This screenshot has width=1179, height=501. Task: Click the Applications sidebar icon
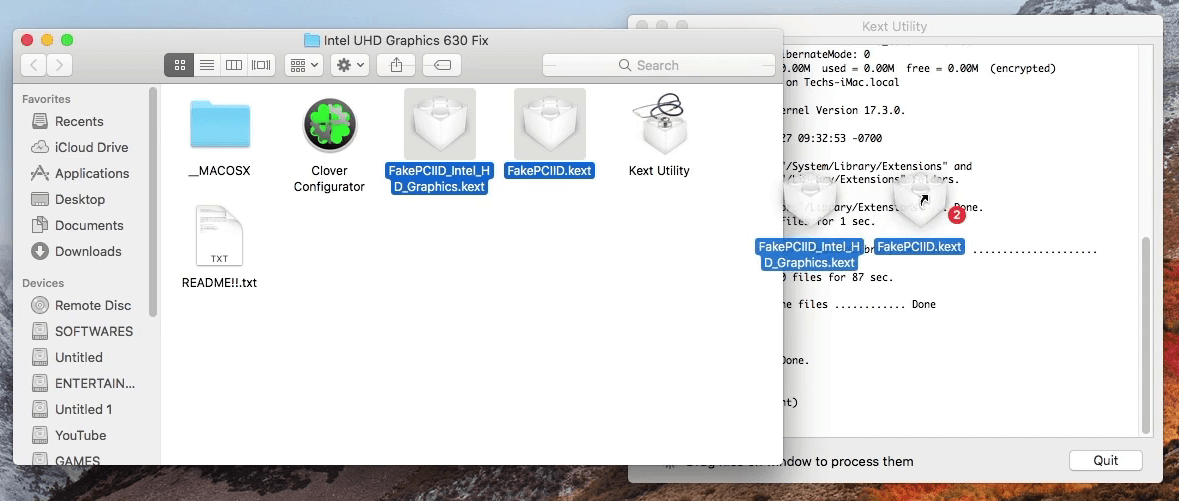(x=40, y=174)
